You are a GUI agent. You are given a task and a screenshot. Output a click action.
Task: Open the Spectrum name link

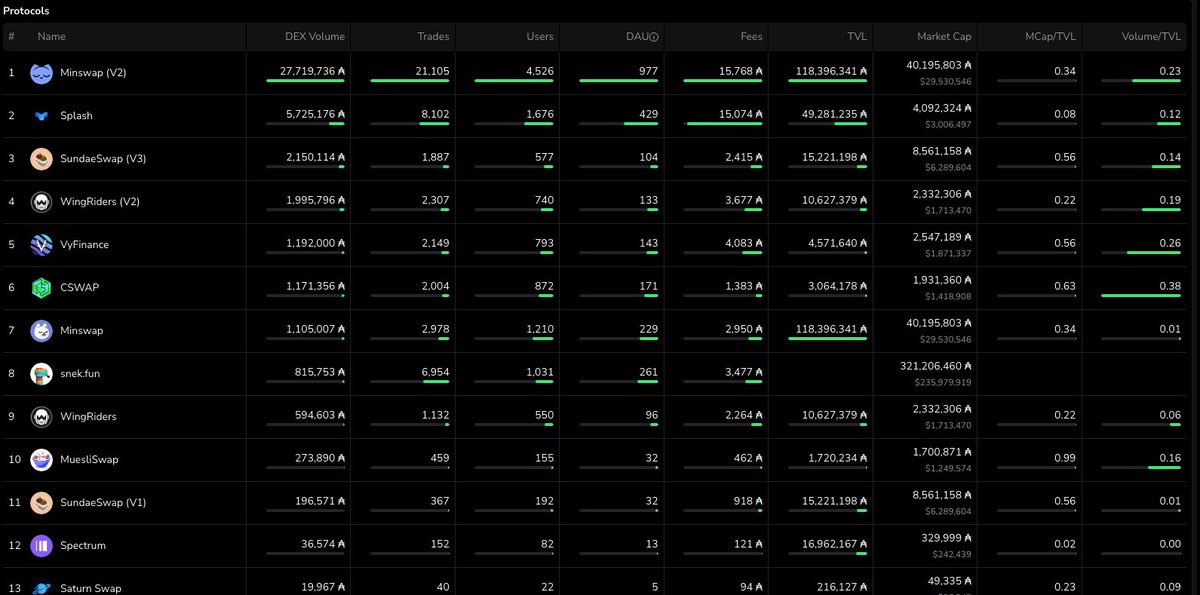83,546
